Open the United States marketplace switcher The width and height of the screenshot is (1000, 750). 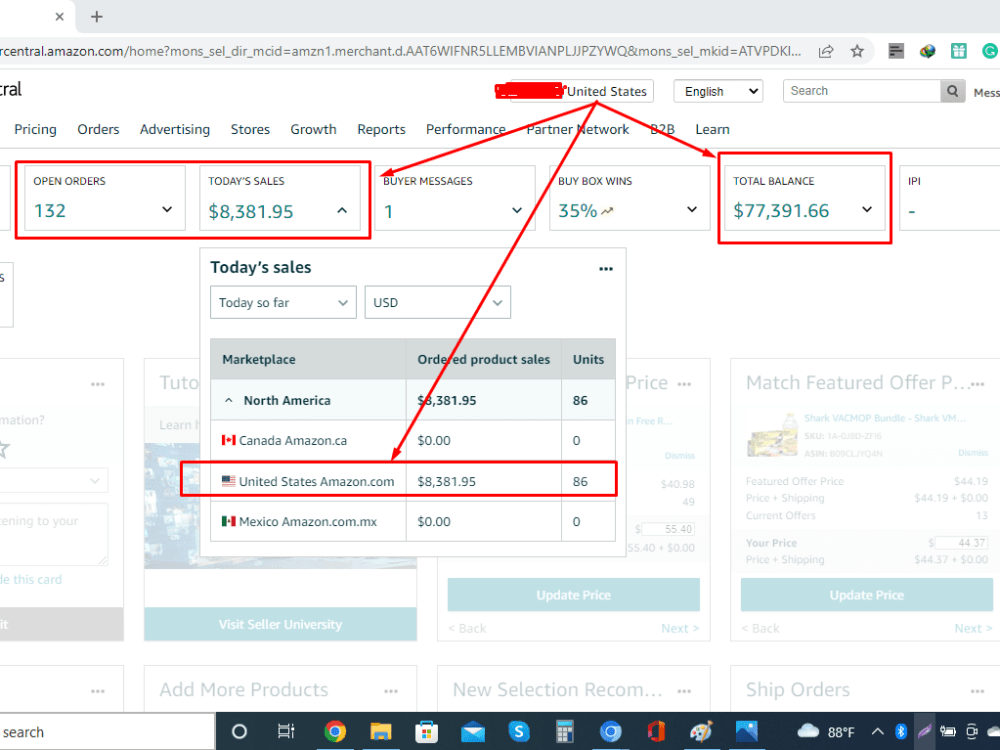click(607, 91)
